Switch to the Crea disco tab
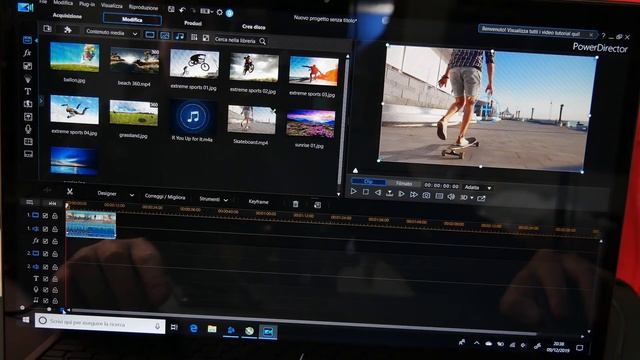Screen dimensions: 640x360 pos(253,27)
